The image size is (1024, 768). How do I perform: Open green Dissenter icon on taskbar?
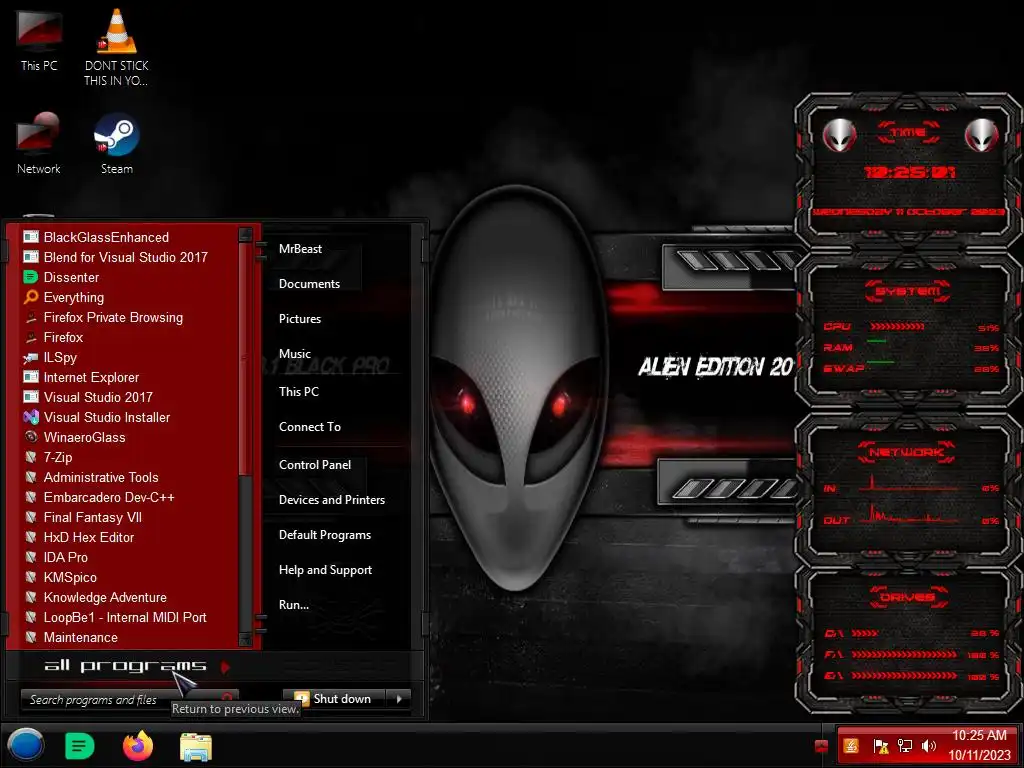80,746
